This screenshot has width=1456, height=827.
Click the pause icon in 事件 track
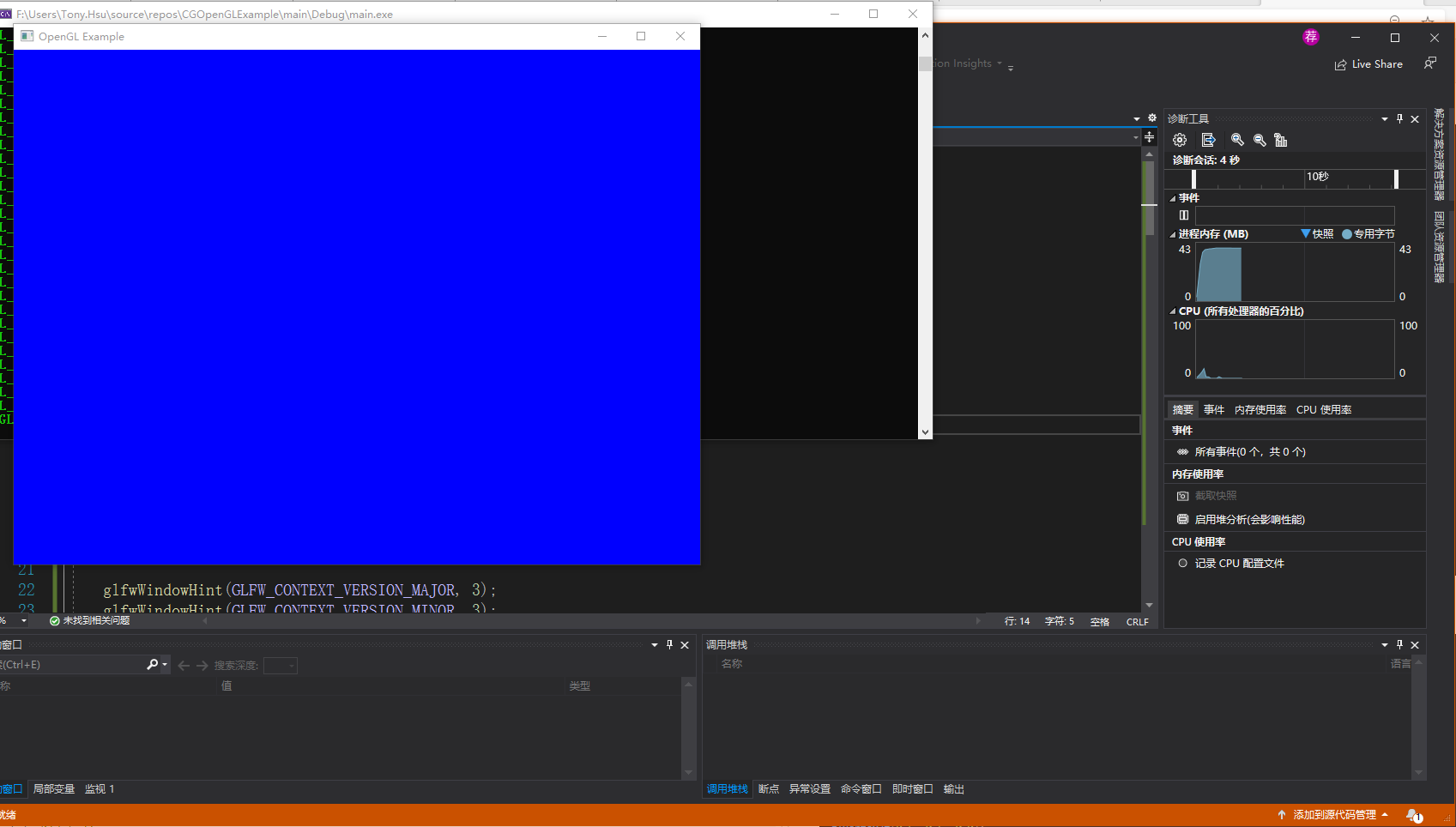1184,215
